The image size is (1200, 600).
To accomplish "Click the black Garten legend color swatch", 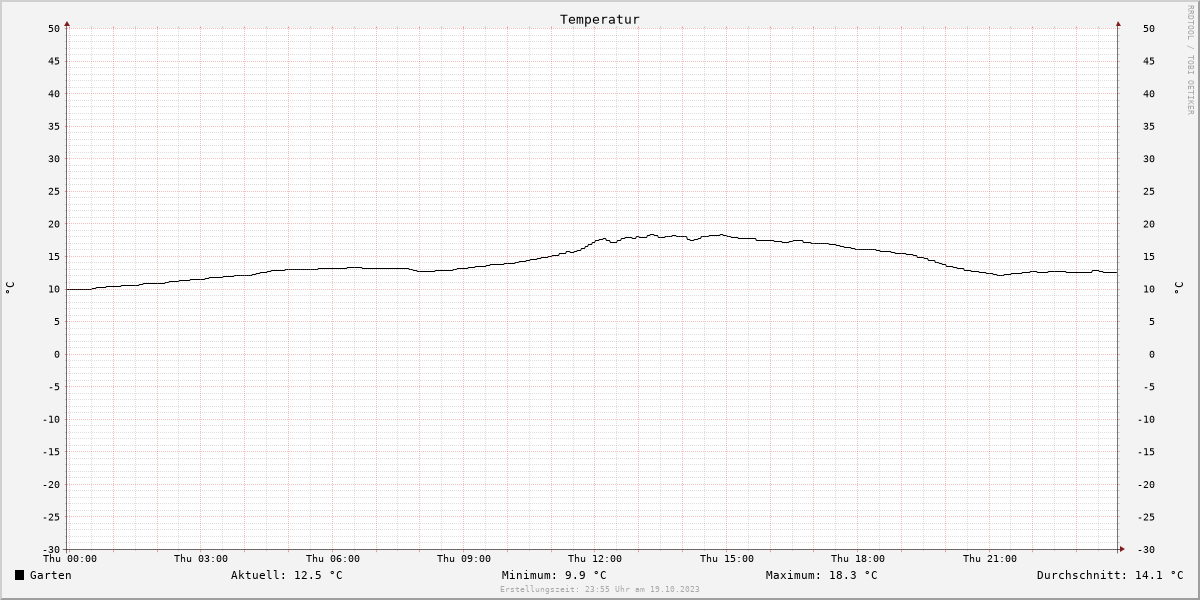I will [x=19, y=575].
